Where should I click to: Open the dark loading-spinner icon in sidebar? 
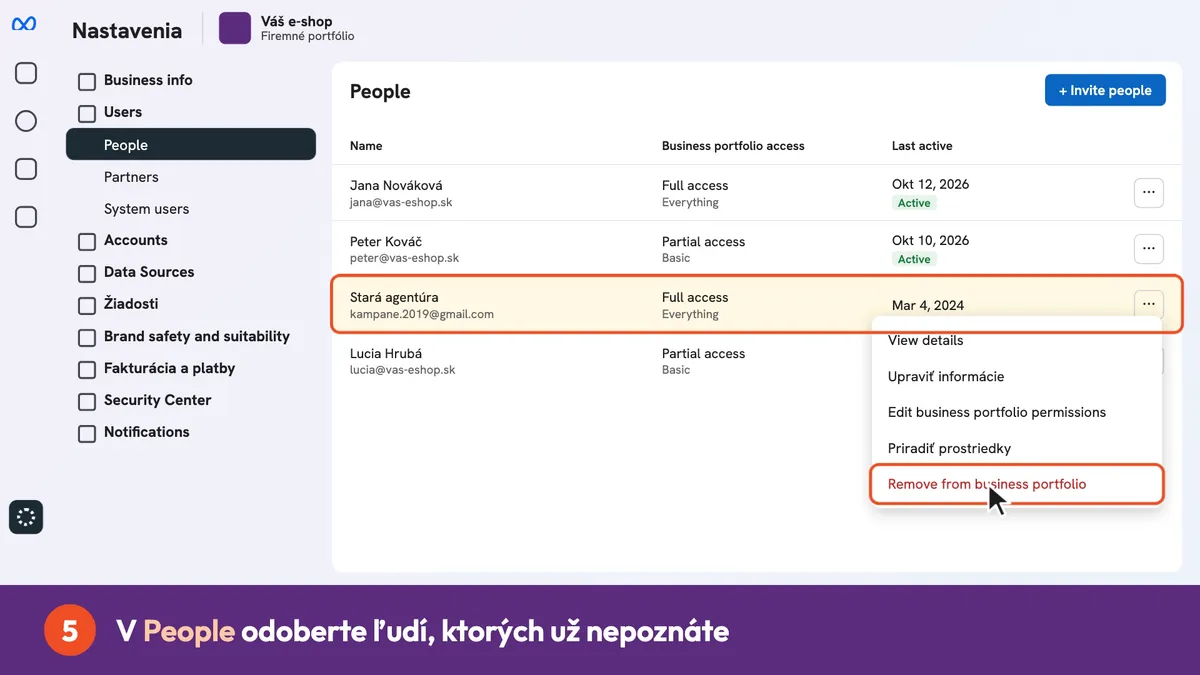click(26, 517)
